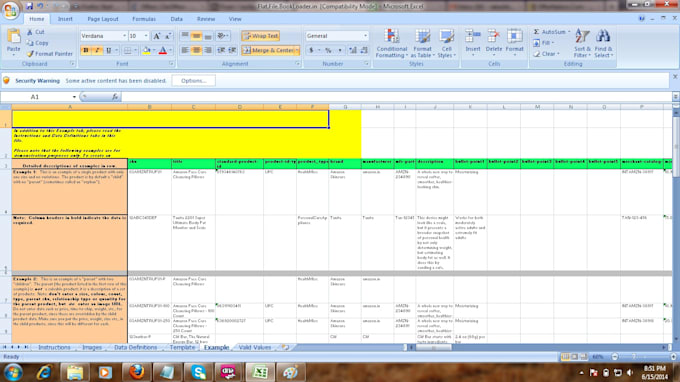
Task: Open Firefox from the taskbar
Action: tap(136, 372)
